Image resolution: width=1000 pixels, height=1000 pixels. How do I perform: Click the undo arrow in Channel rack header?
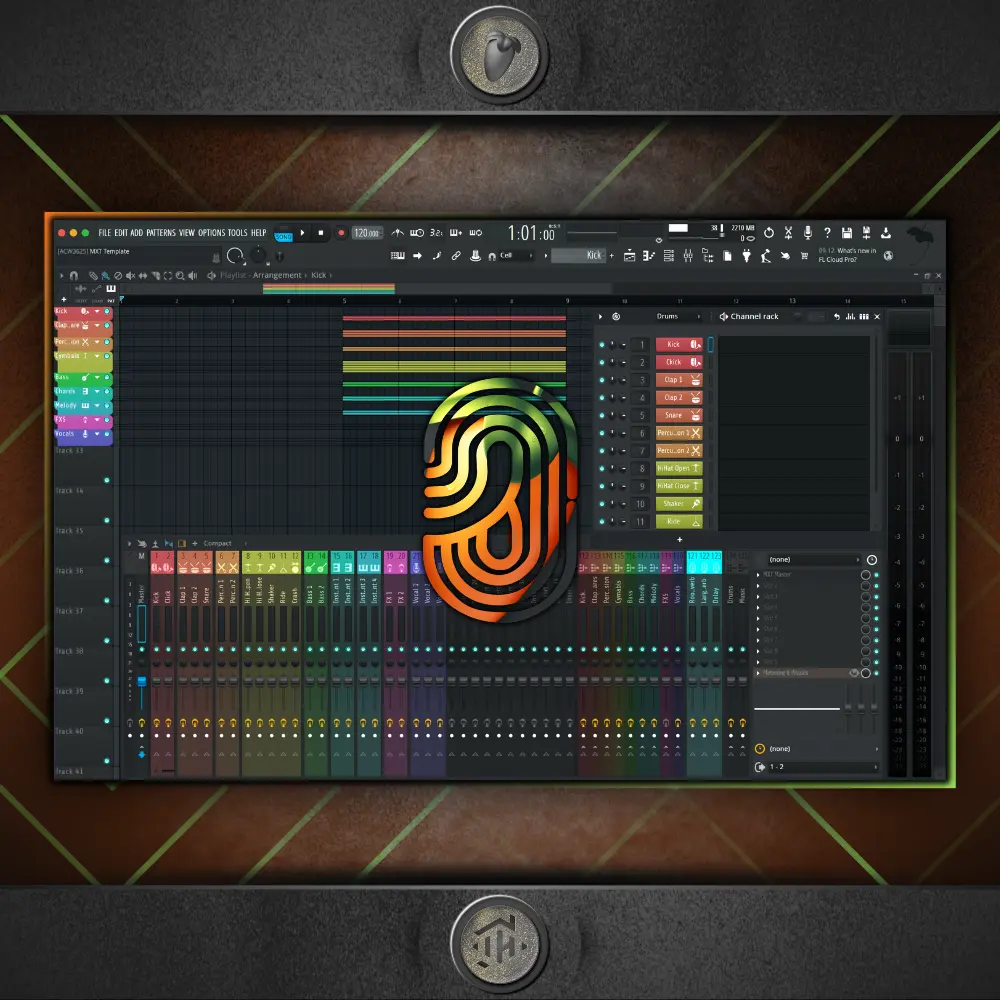pyautogui.click(x=836, y=317)
